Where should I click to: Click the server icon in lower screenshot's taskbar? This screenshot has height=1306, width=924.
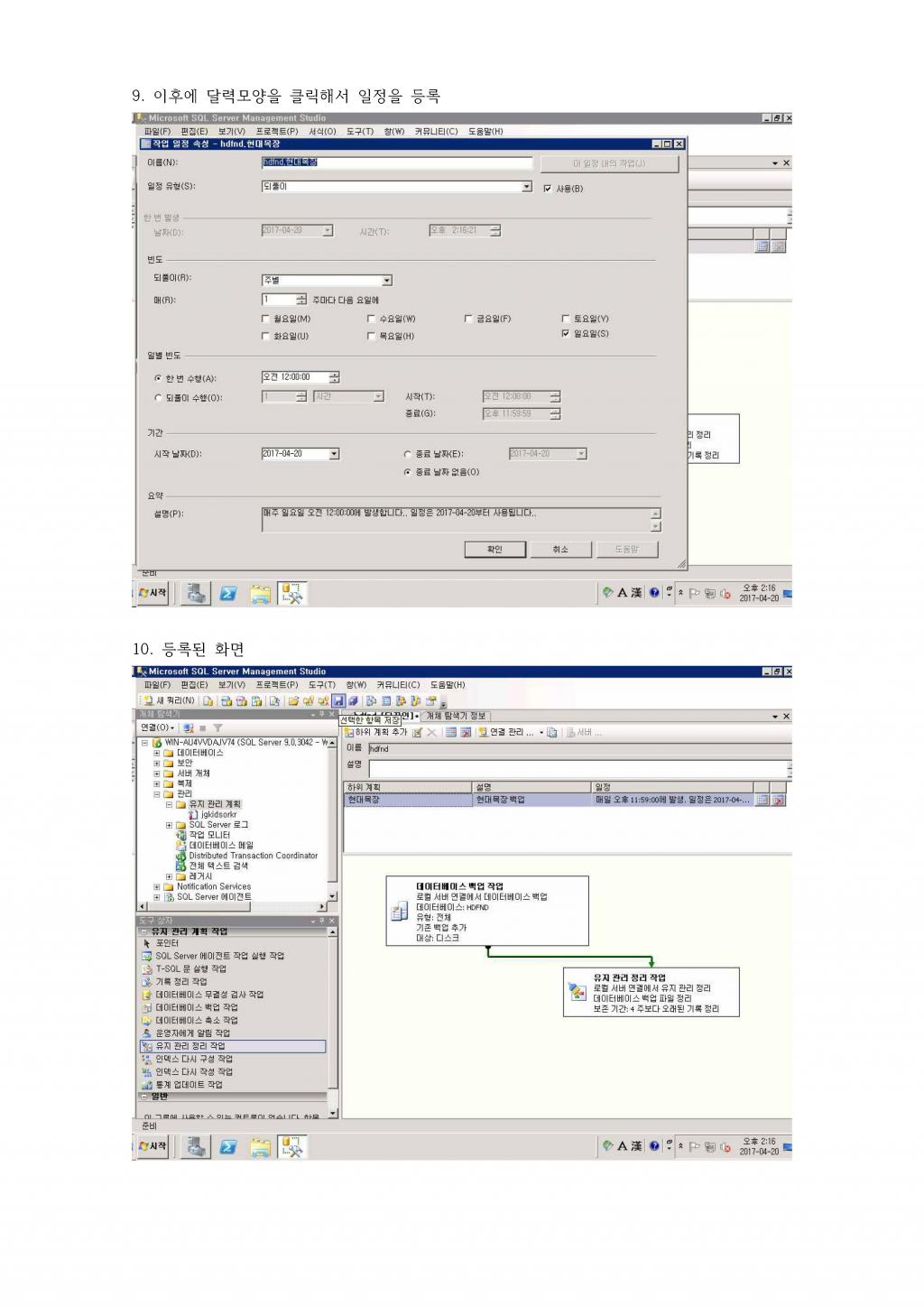coord(196,1146)
